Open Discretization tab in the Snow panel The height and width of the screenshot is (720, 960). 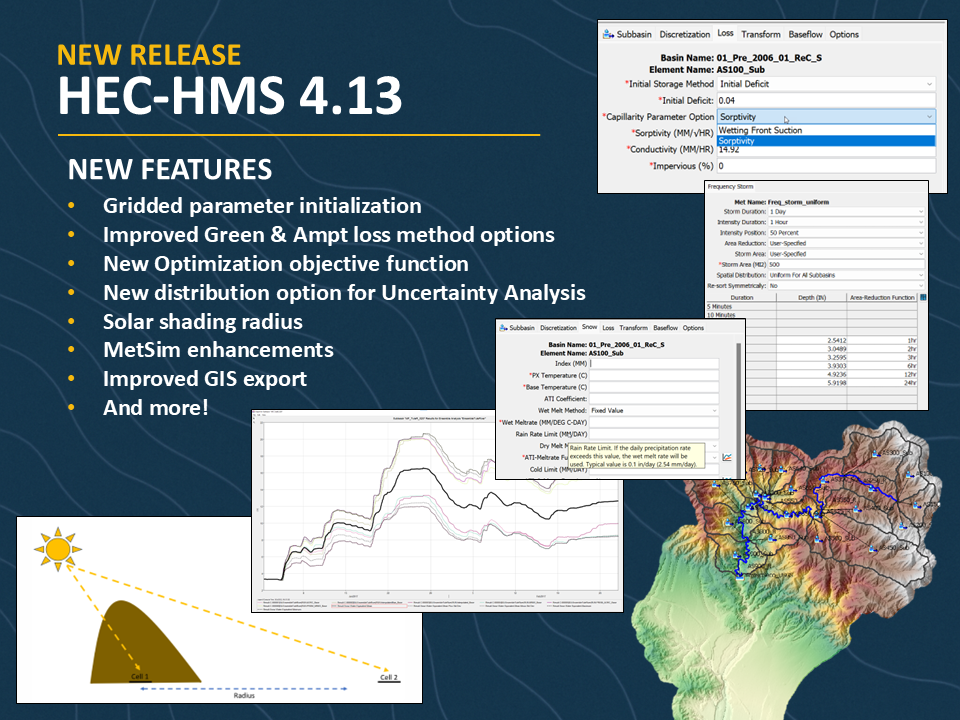tap(558, 328)
